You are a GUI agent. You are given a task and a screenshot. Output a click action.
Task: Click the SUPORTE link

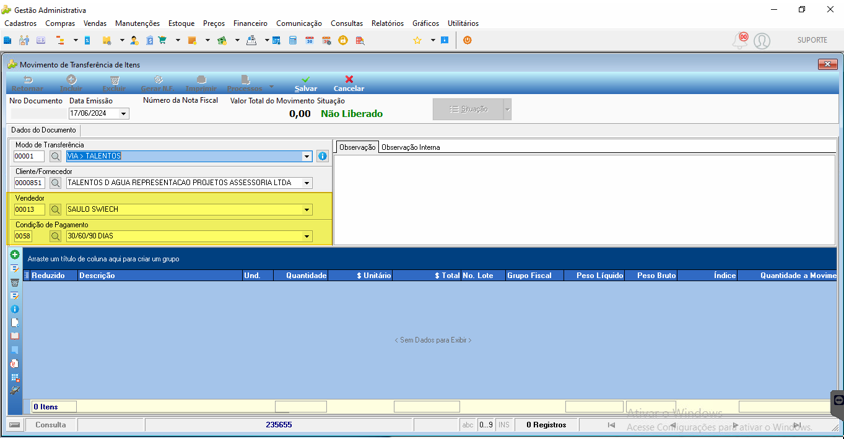[x=812, y=40]
